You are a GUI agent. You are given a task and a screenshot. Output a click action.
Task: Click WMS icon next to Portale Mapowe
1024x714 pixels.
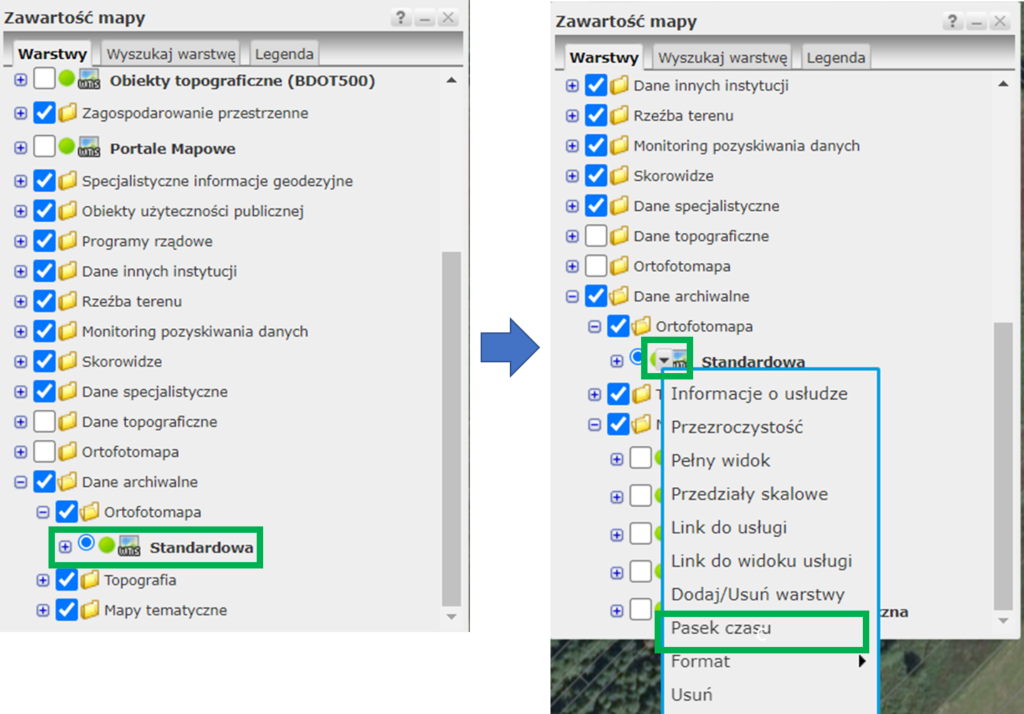coord(89,148)
